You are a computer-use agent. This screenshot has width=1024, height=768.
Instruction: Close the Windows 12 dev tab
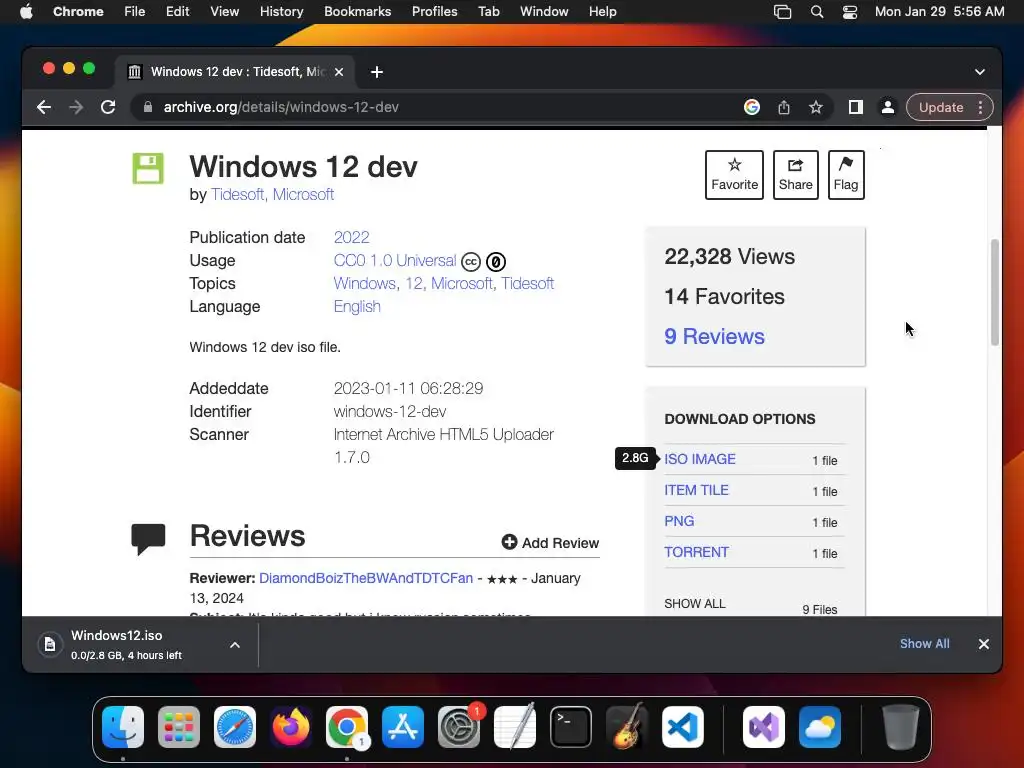(339, 72)
